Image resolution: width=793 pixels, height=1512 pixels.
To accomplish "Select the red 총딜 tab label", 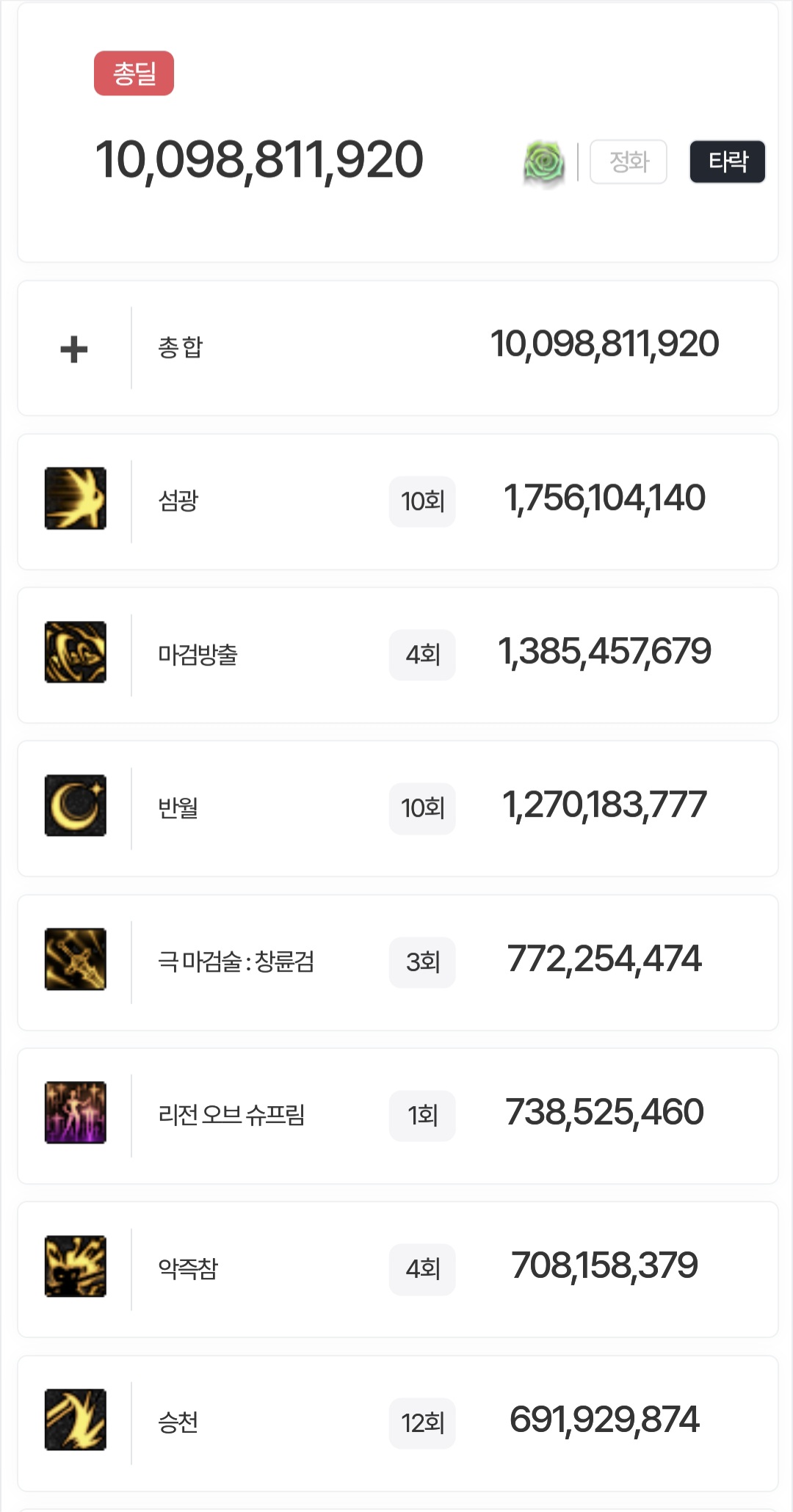I will [134, 73].
